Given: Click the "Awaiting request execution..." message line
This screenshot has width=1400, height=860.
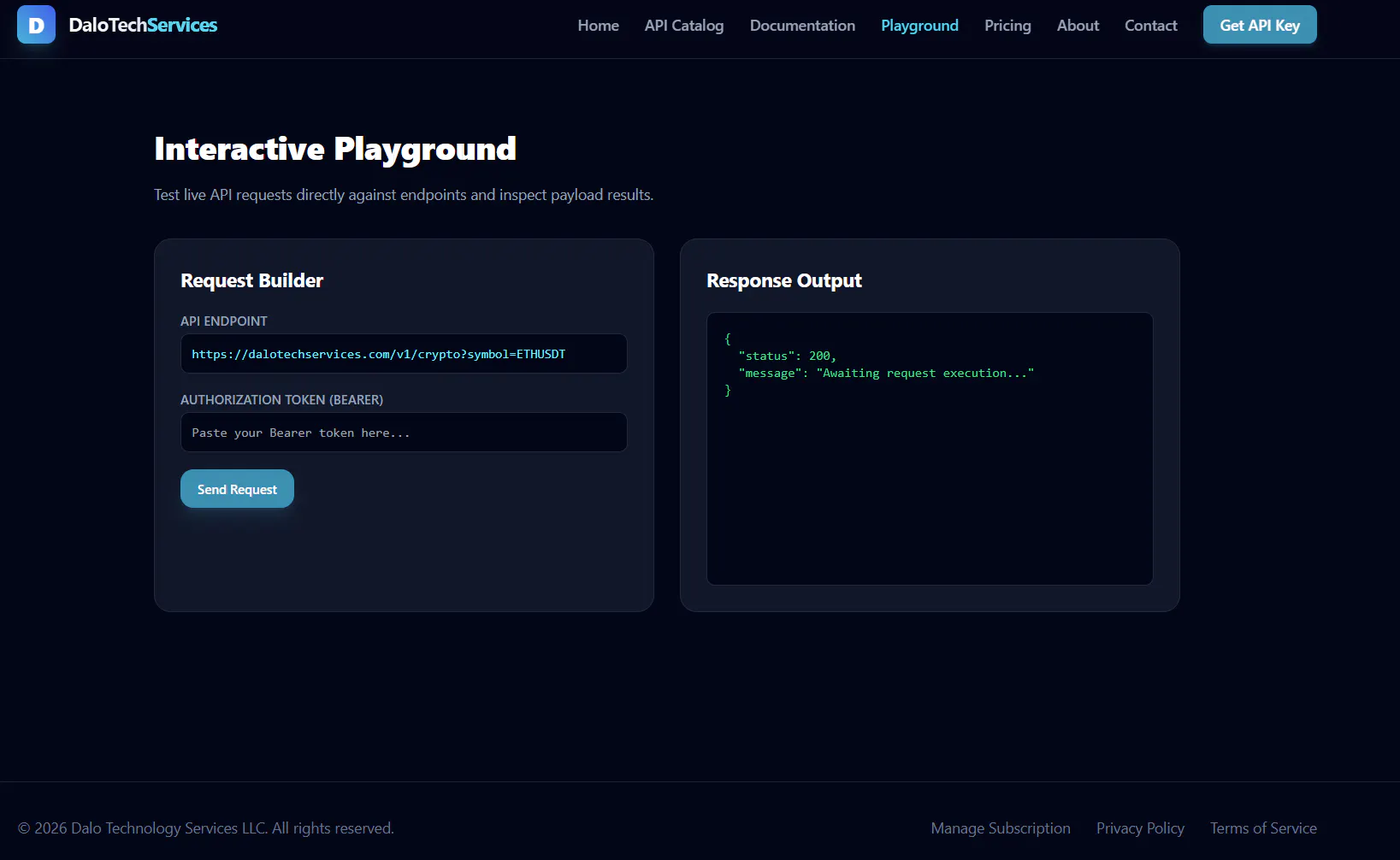Looking at the screenshot, I should coord(886,373).
